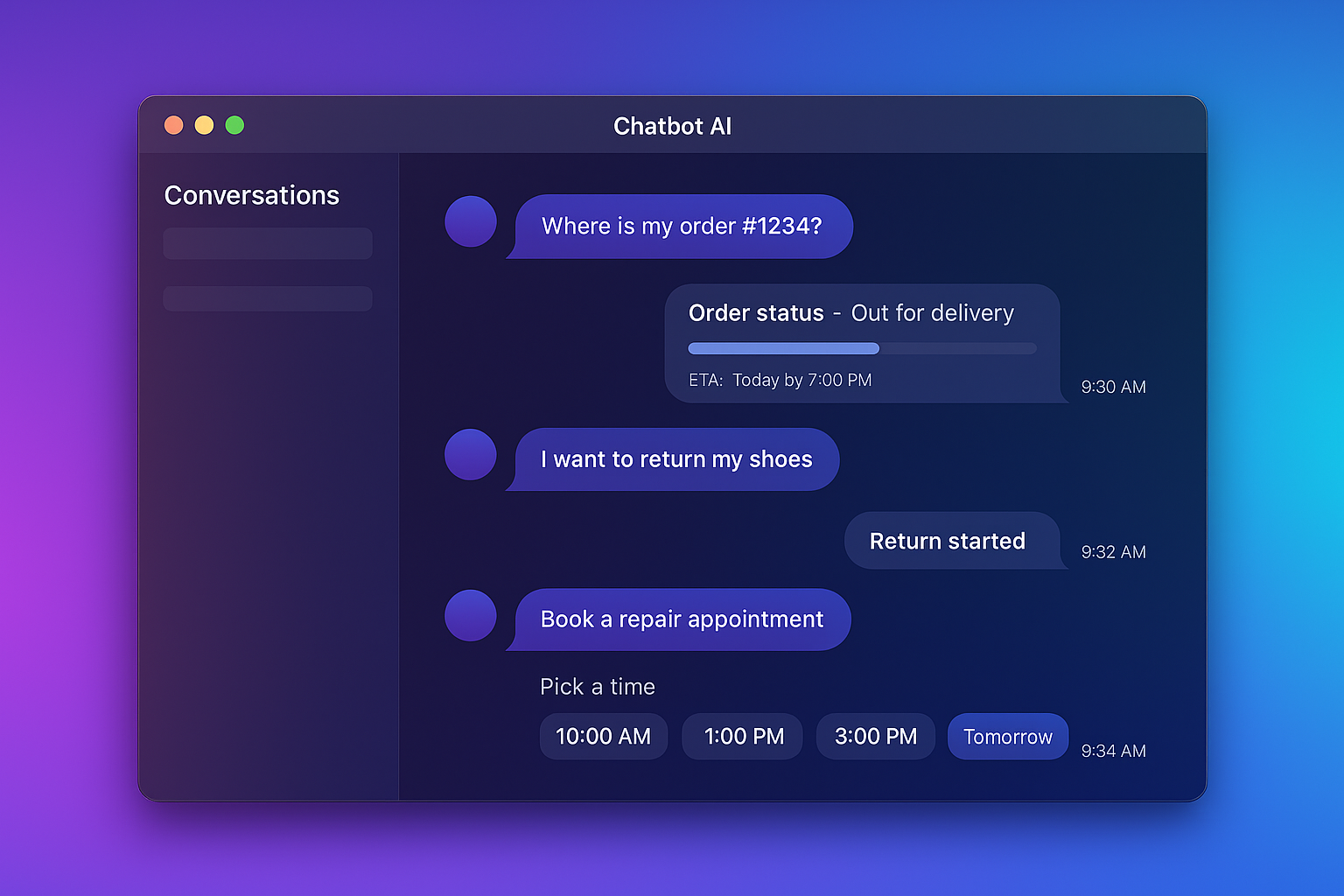Image resolution: width=1344 pixels, height=896 pixels.
Task: Click the "Order status" card heading
Action: [756, 313]
